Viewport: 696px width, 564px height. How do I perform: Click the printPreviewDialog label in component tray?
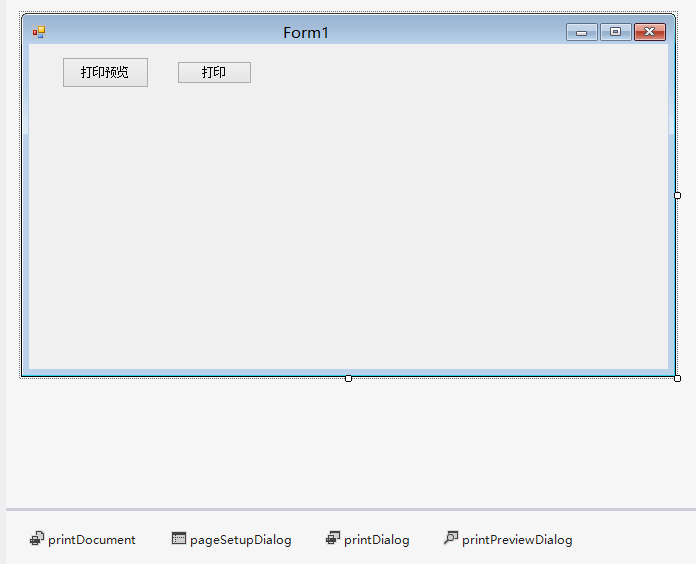click(x=517, y=540)
